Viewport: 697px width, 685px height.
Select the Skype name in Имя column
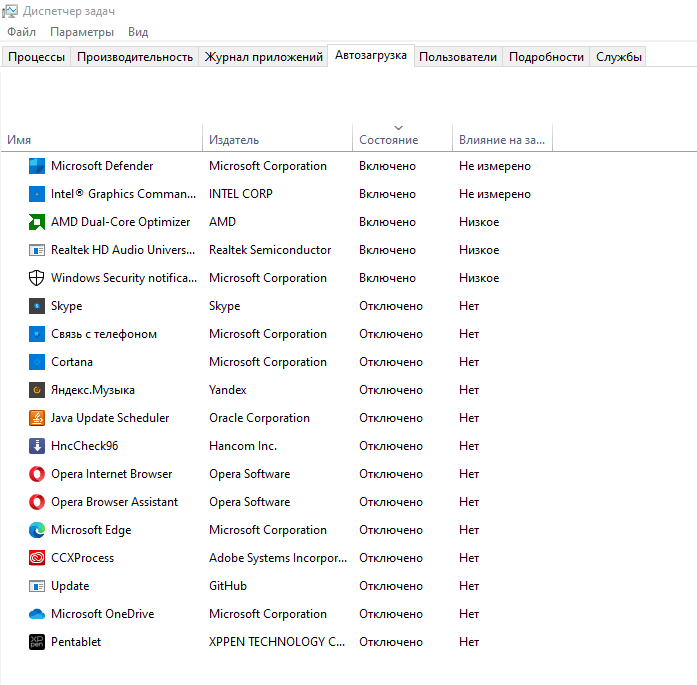tap(67, 306)
